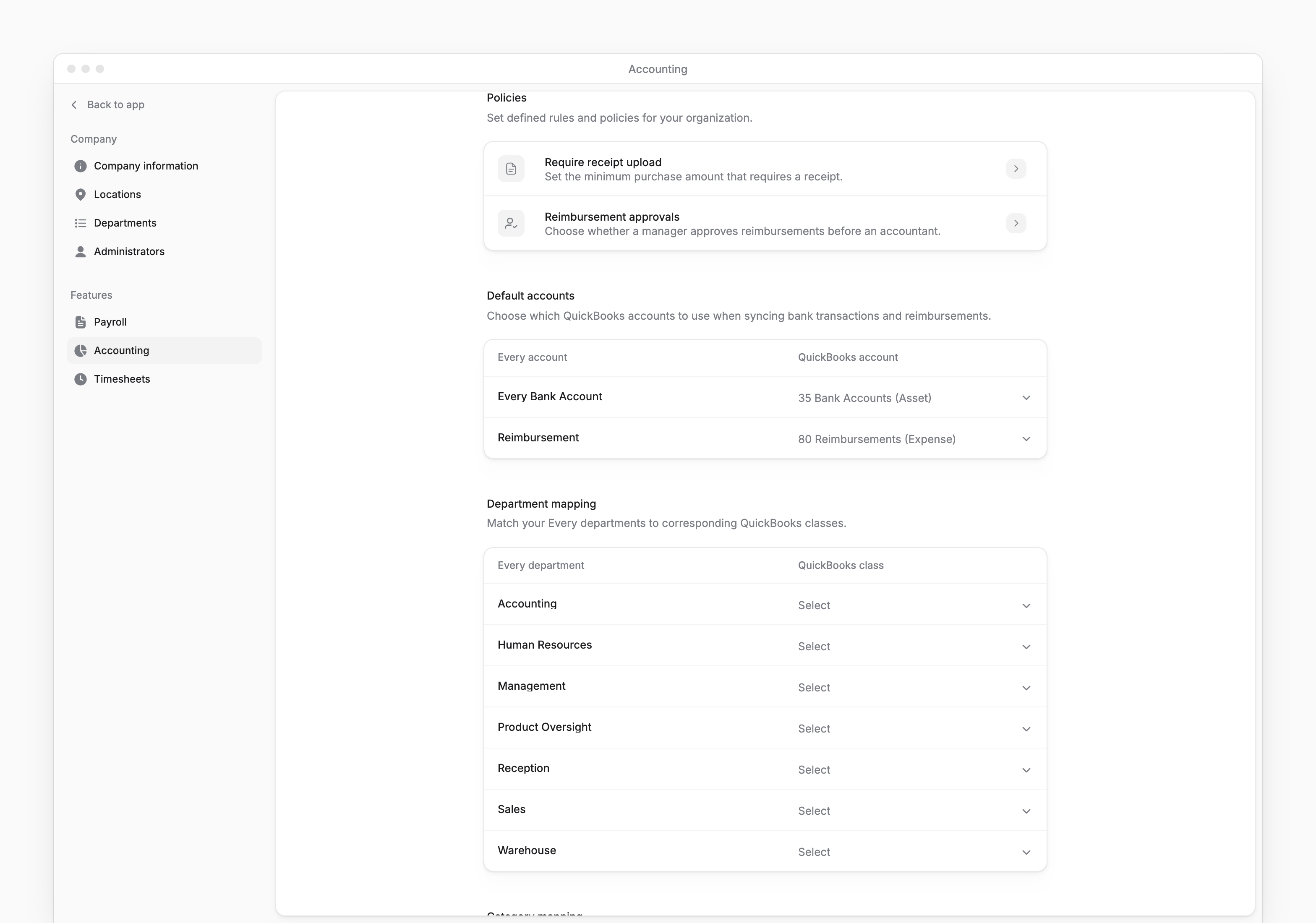
Task: Click the QuickBooks class column header
Action: (x=841, y=566)
